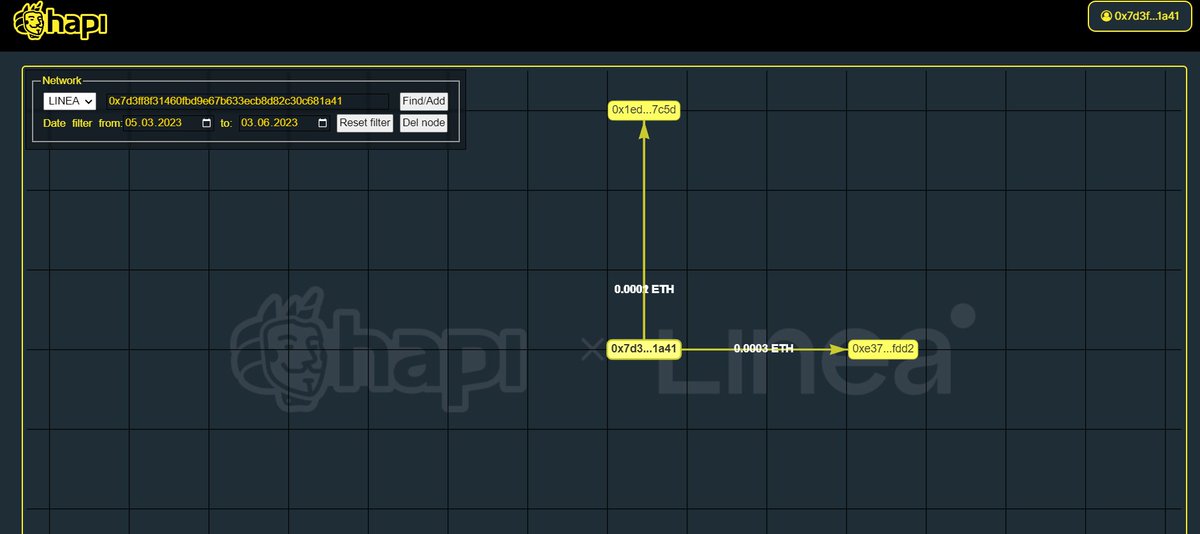Click the Find/Add button
Image resolution: width=1200 pixels, height=534 pixels.
[x=423, y=101]
